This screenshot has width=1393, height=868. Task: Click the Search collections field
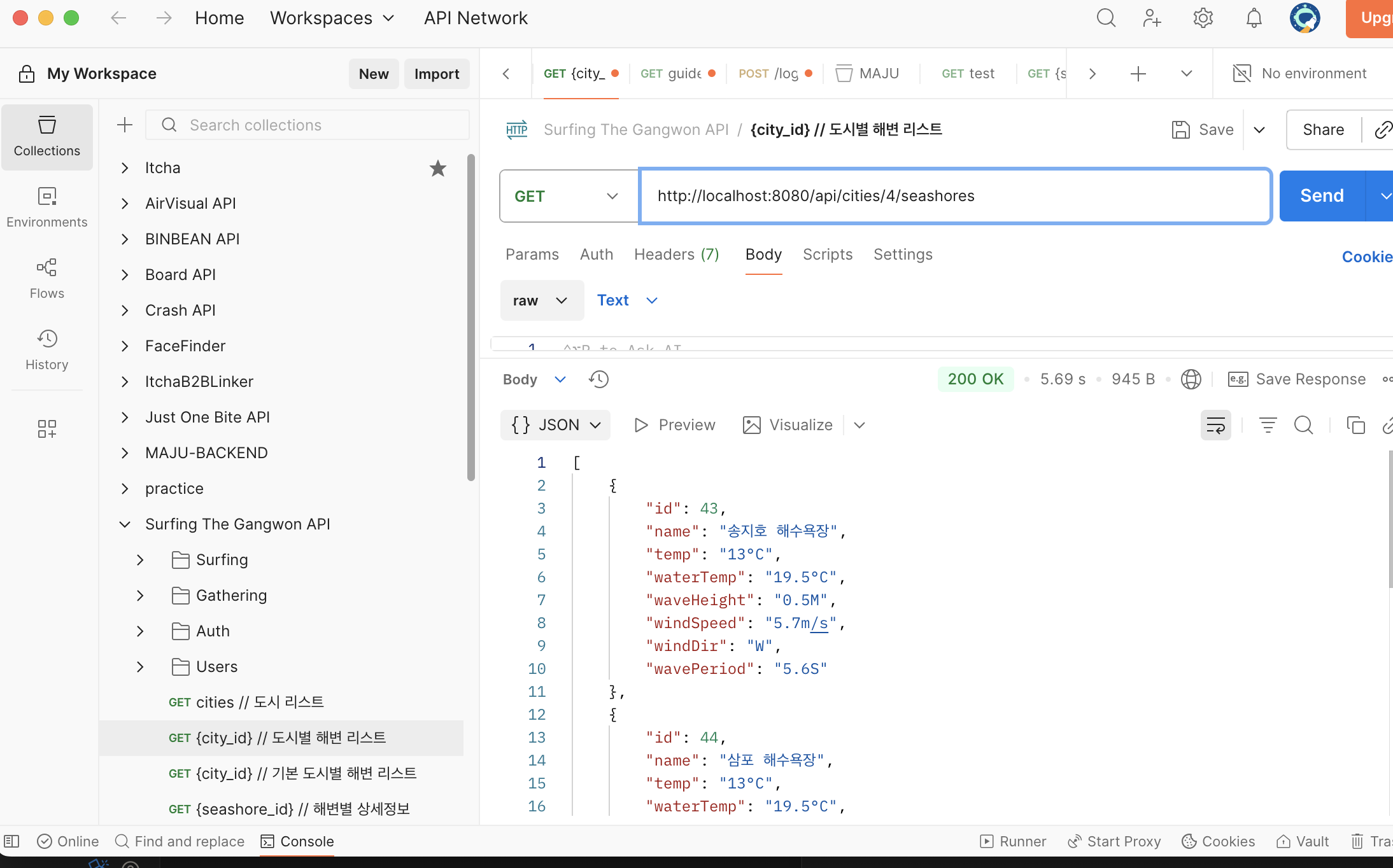(318, 125)
